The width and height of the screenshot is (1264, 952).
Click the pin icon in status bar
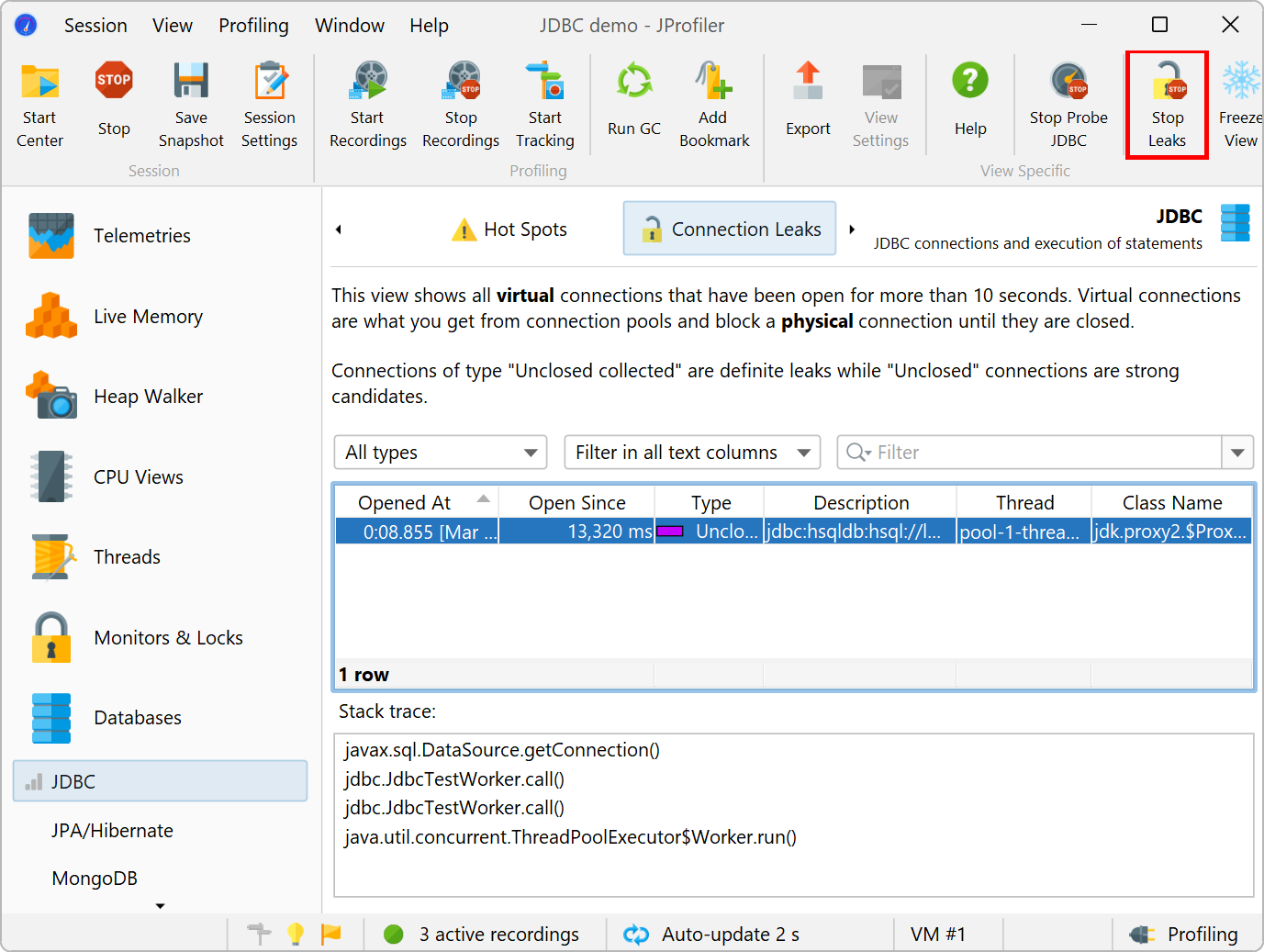point(260,934)
